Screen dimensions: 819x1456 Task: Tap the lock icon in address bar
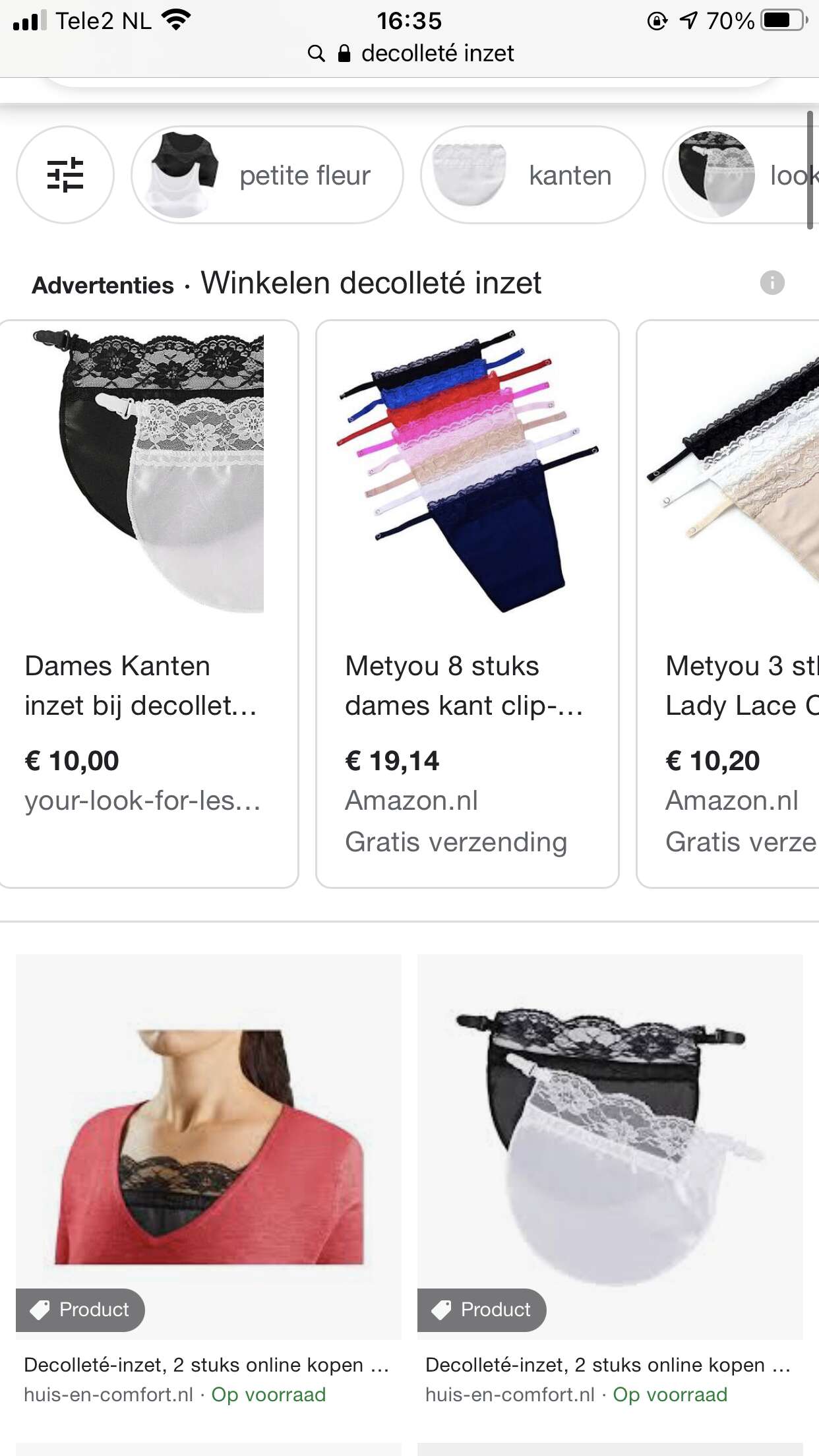pos(344,53)
